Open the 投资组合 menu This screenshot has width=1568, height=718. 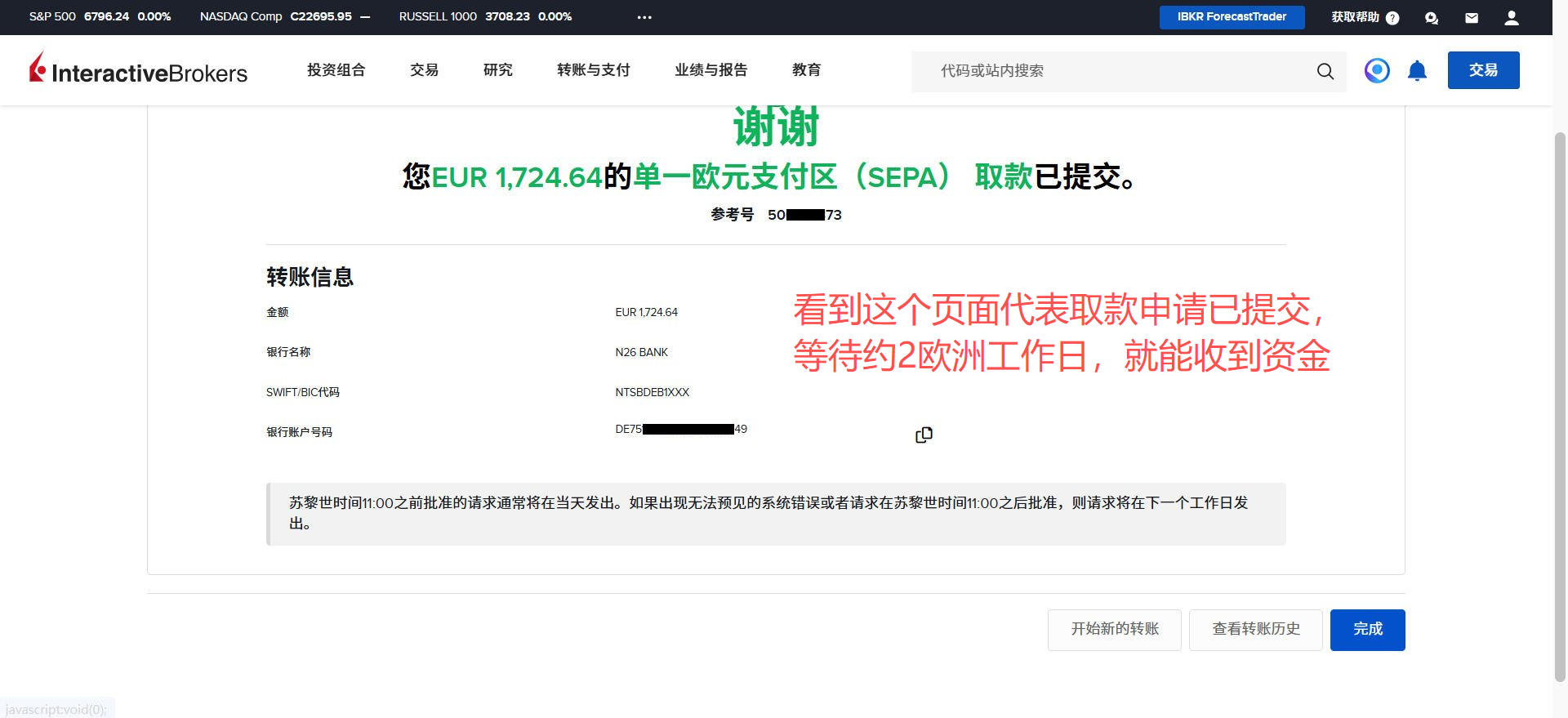tap(336, 70)
